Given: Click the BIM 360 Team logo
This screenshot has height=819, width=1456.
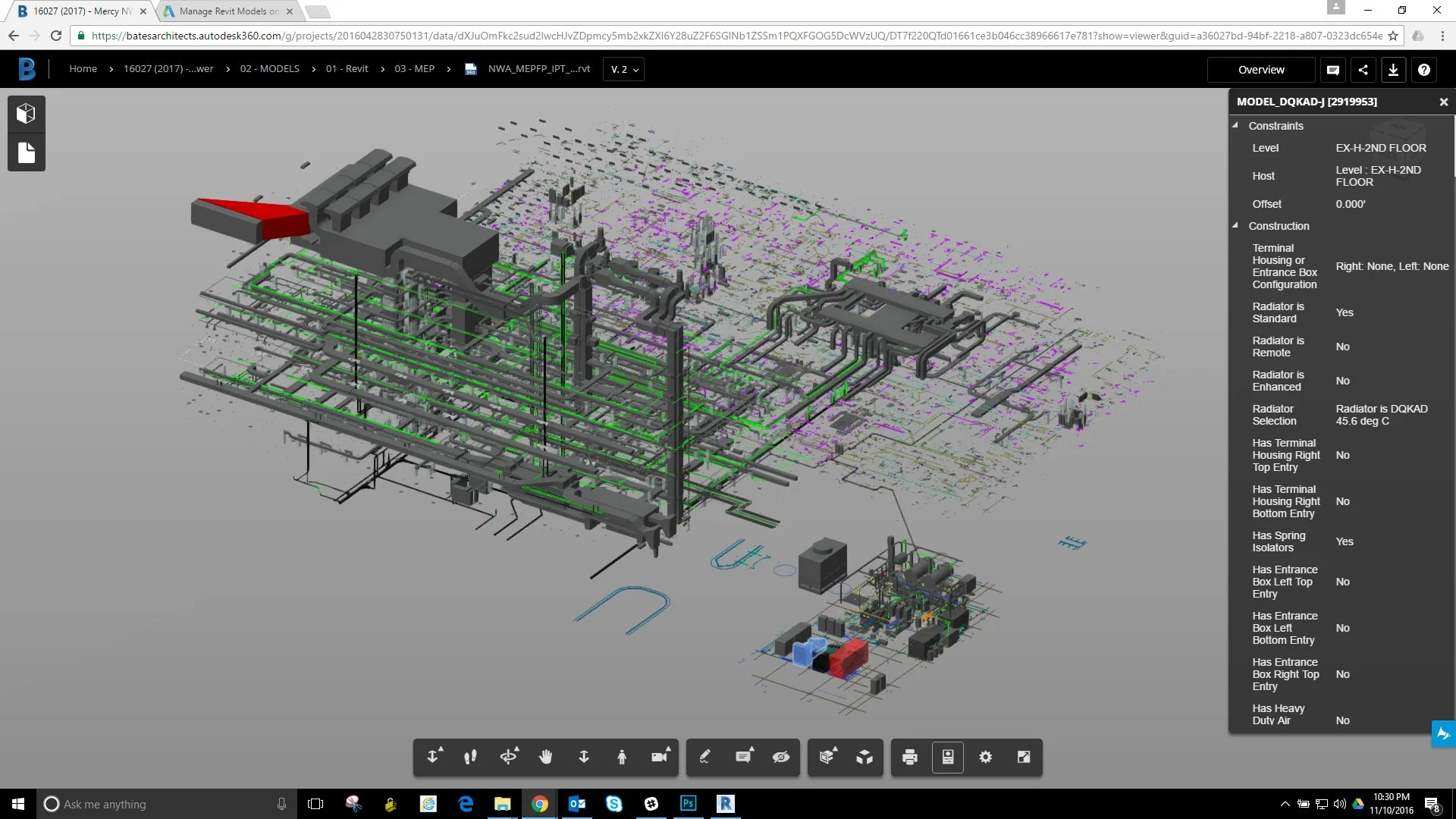Looking at the screenshot, I should coord(27,69).
